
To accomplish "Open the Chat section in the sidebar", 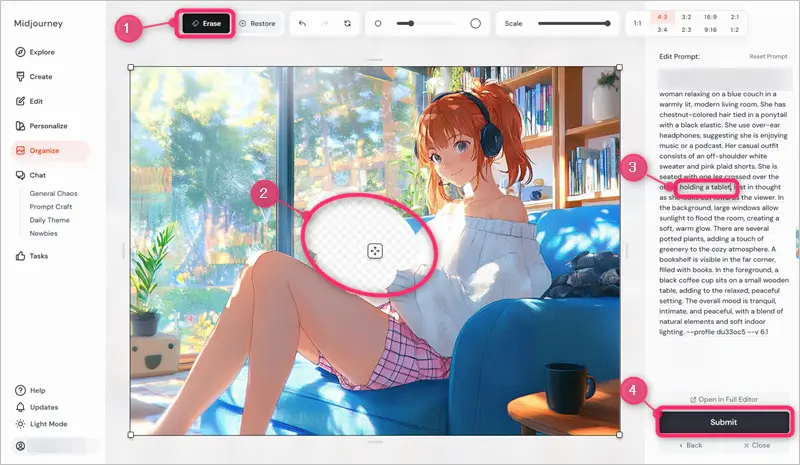I will [38, 175].
